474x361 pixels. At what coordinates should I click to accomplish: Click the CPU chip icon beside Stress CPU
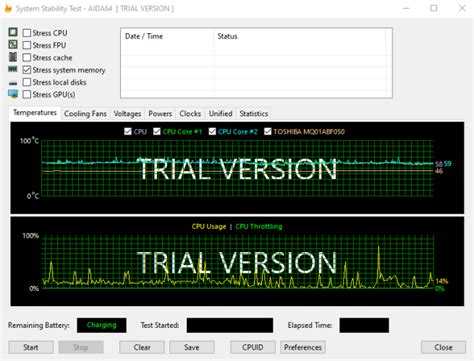[x=13, y=32]
